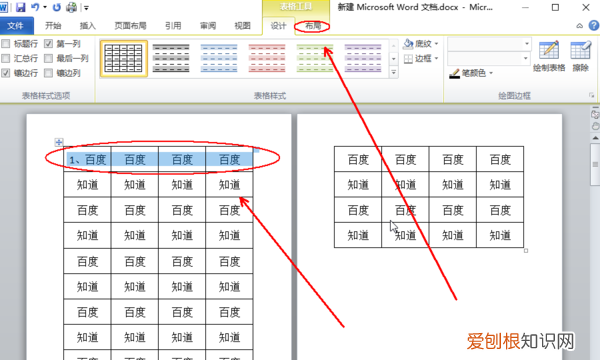This screenshot has width=600, height=360.
Task: Select the 绘制表格 draw table tool
Action: point(549,56)
